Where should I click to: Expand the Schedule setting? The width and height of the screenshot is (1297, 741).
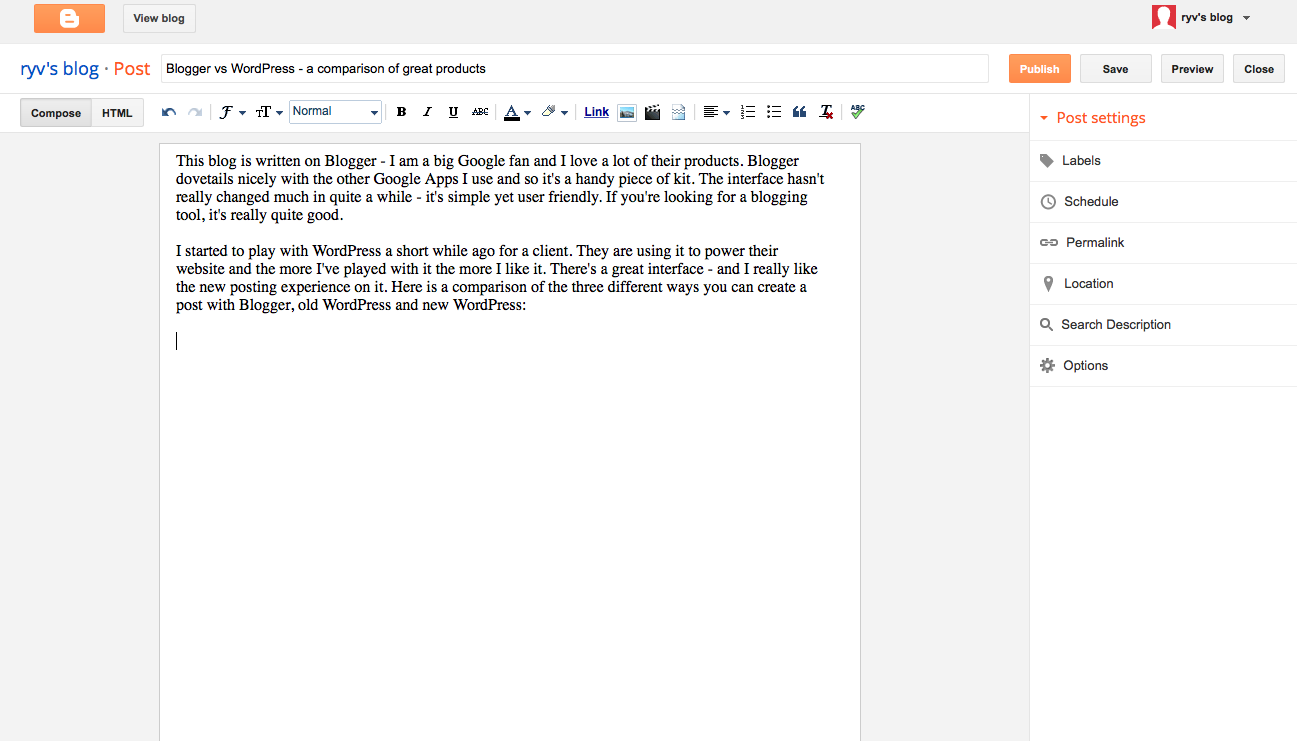[x=1163, y=201]
